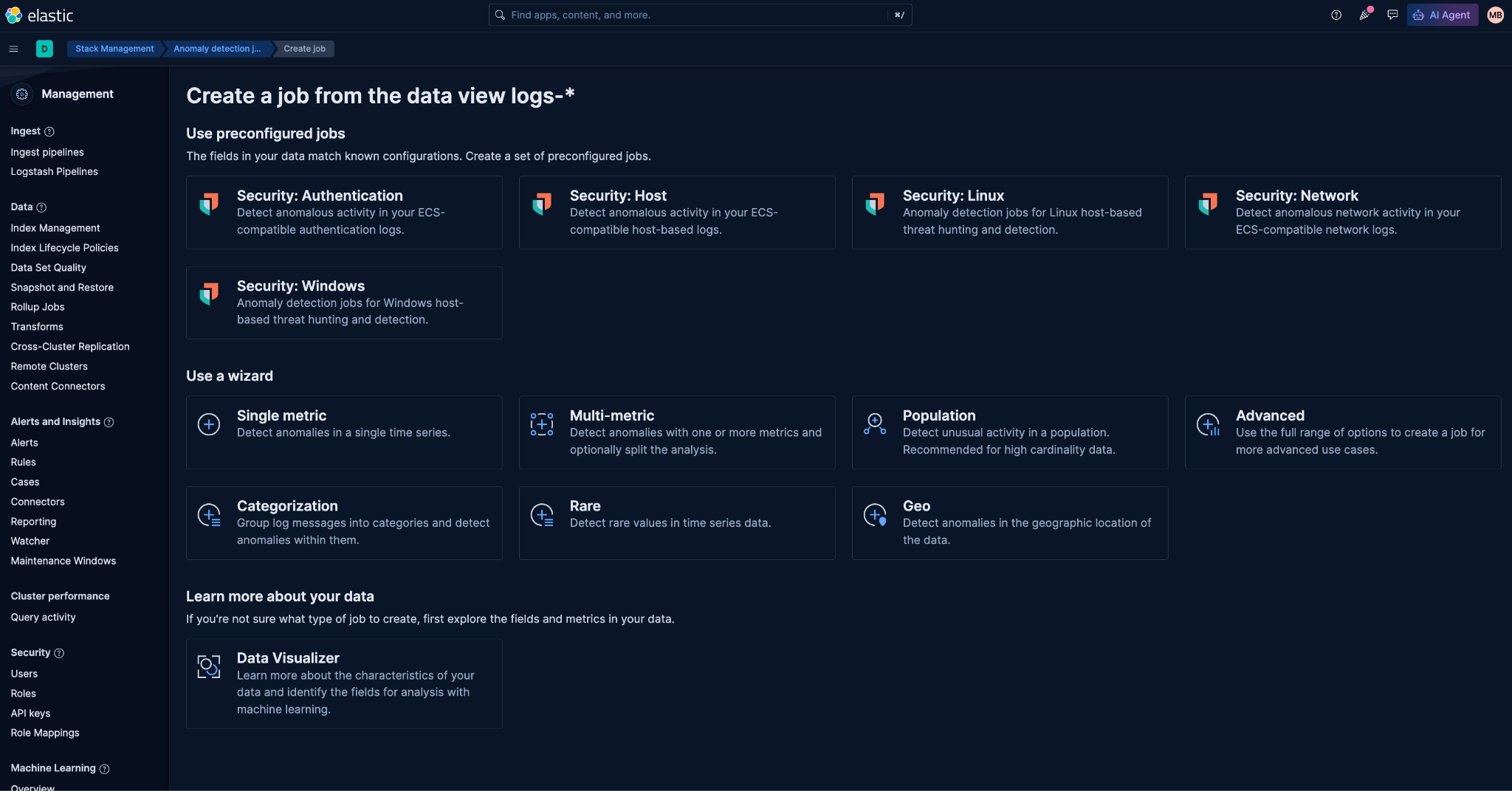Screen dimensions: 1512x791
Task: Click the Data Visualizer icon
Action: coord(209,666)
